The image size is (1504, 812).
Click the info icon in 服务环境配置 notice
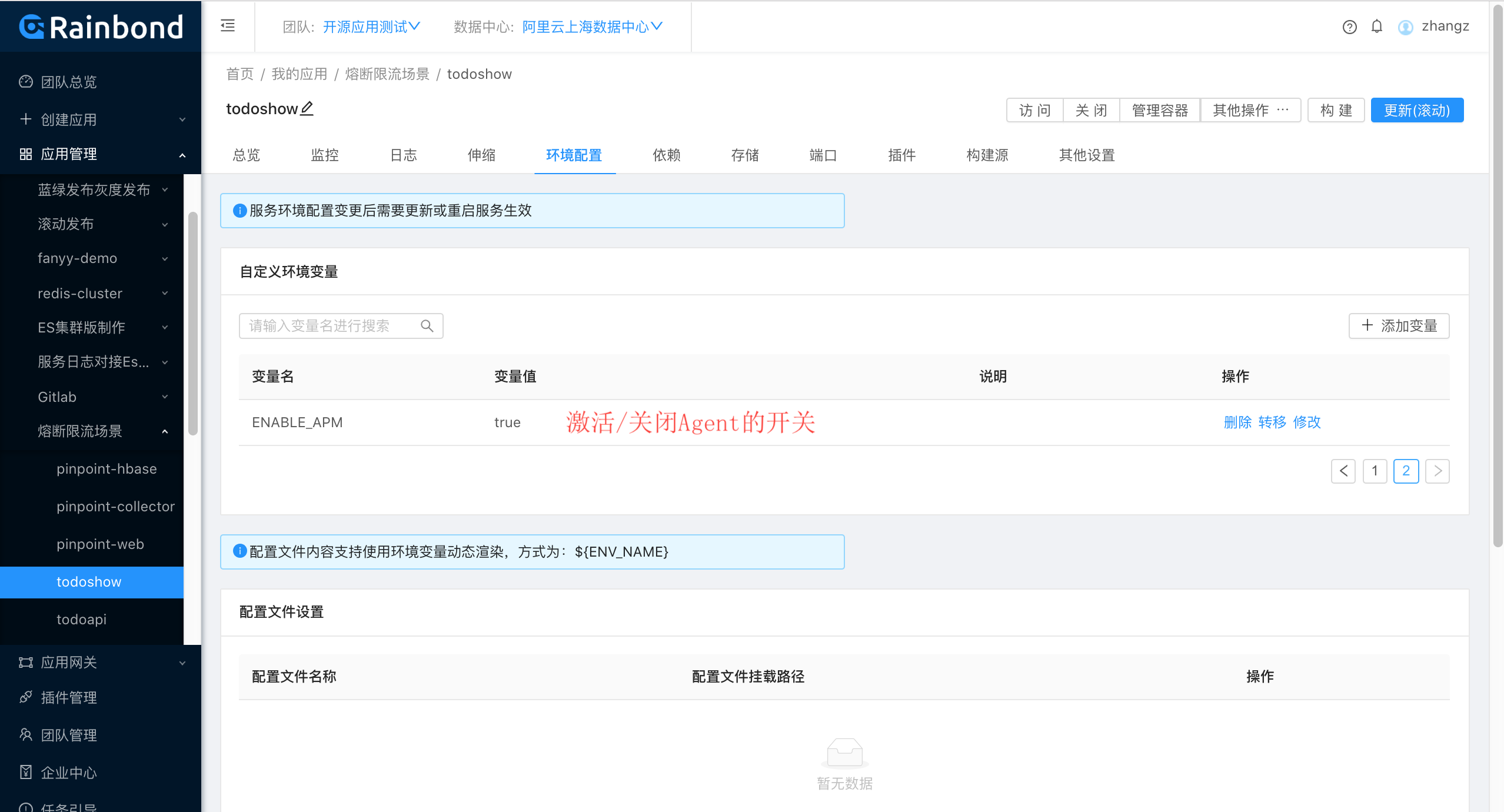point(239,211)
